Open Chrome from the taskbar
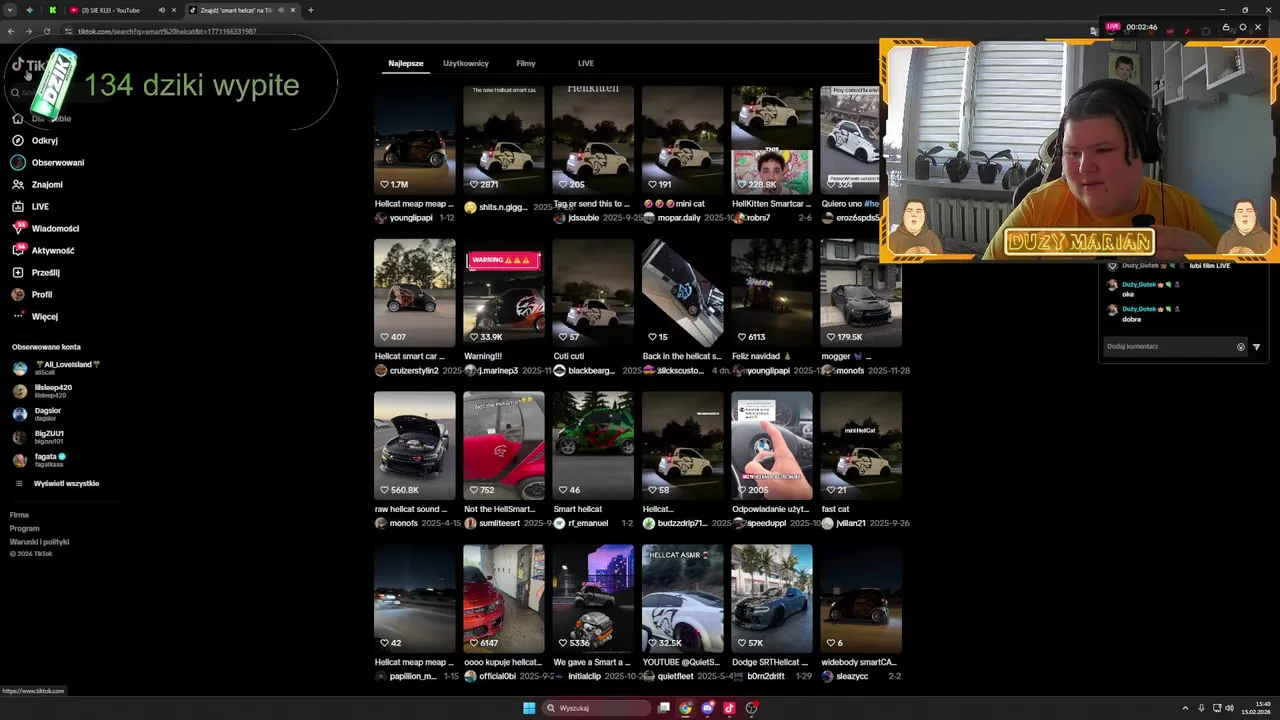The image size is (1280, 720). click(x=685, y=708)
